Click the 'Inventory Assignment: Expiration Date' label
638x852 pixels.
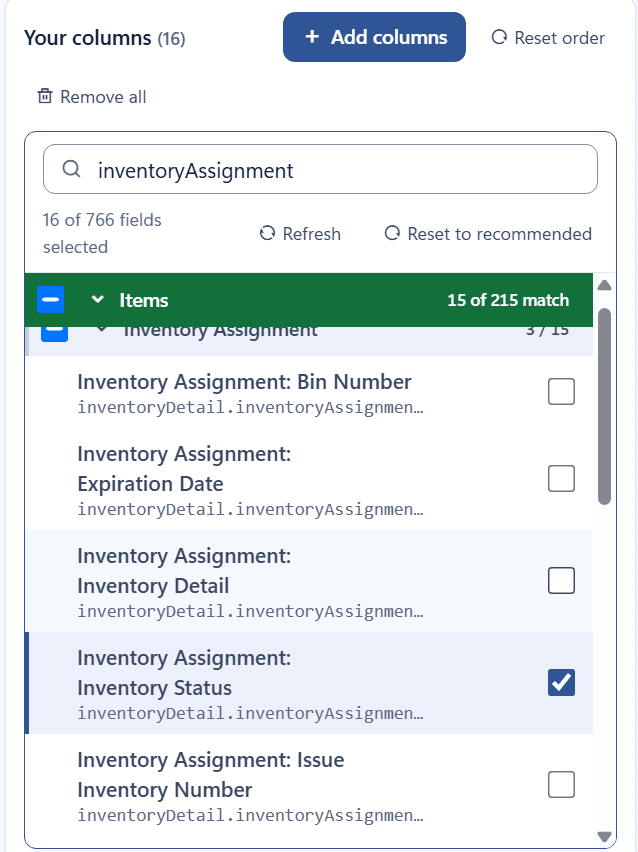coord(184,469)
